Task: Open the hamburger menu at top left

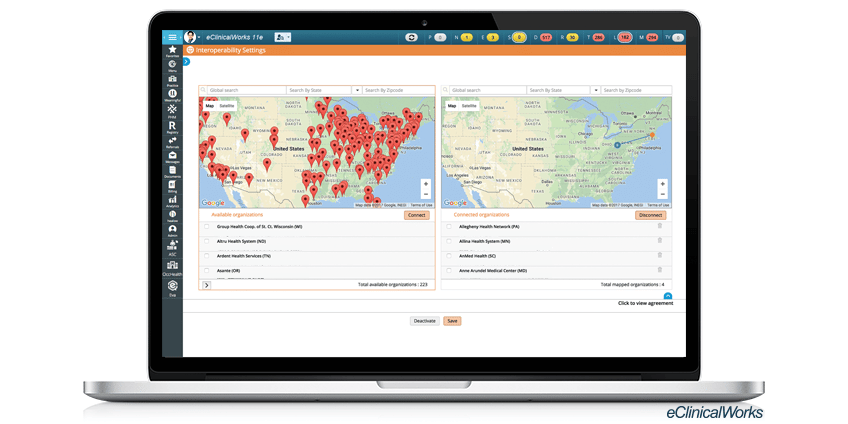Action: point(172,37)
